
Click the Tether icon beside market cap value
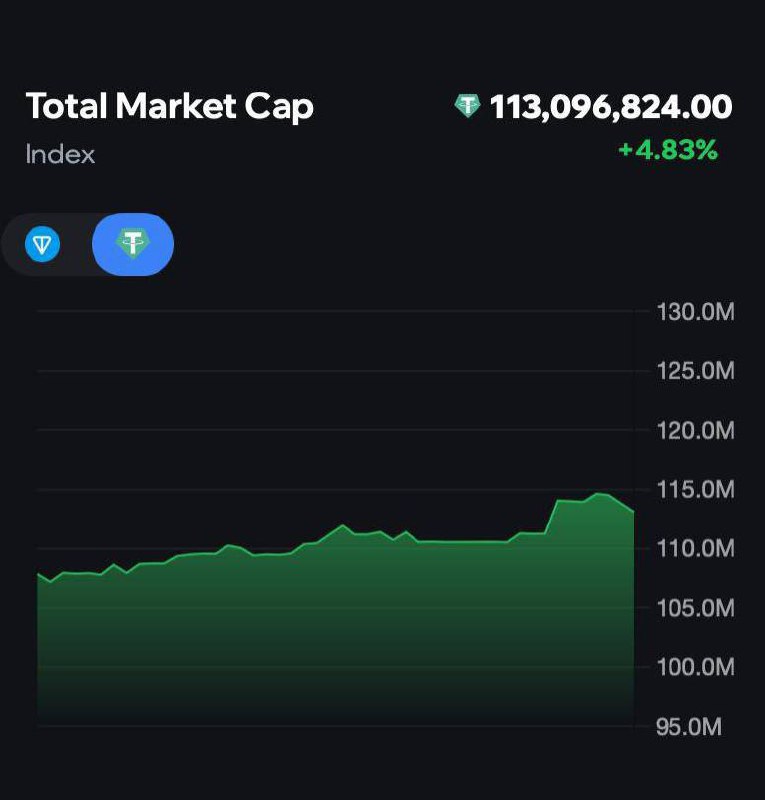pyautogui.click(x=467, y=106)
